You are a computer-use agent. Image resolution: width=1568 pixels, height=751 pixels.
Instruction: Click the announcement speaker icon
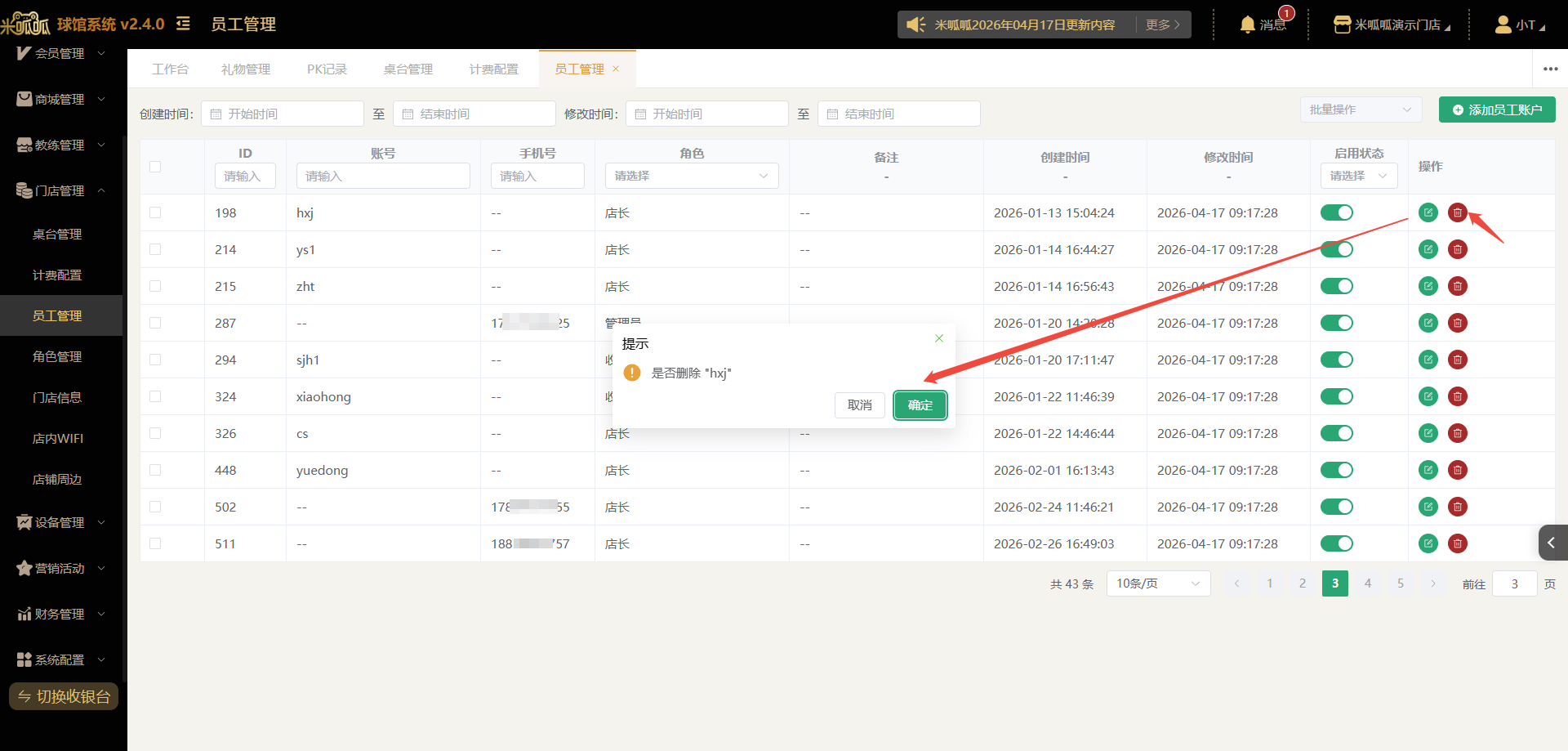915,25
